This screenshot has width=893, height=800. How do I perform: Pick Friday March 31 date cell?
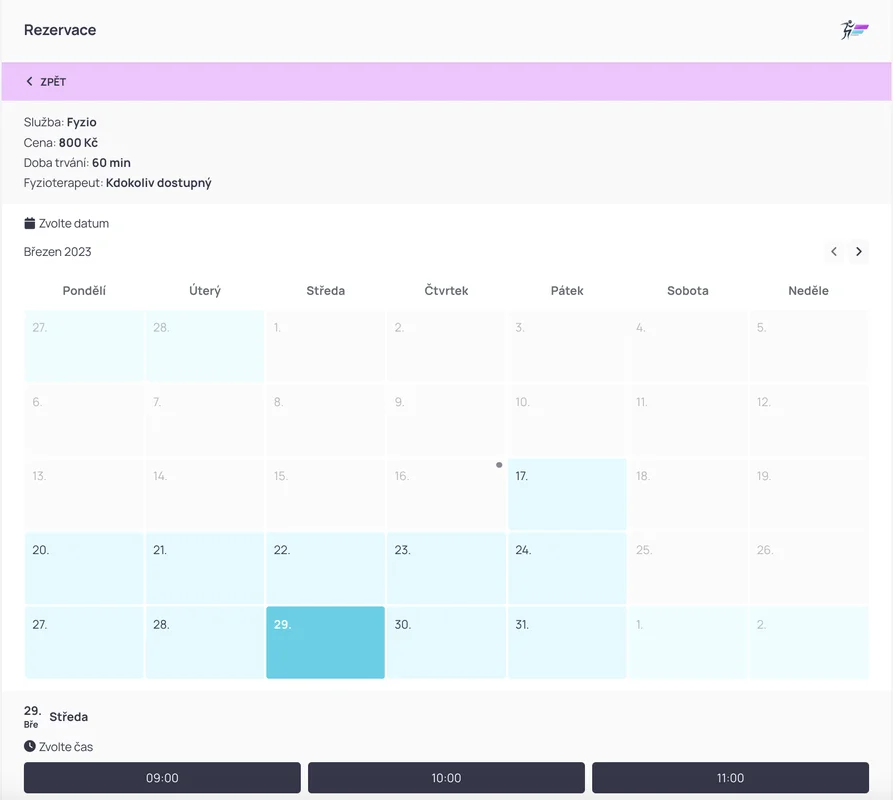pyautogui.click(x=567, y=642)
